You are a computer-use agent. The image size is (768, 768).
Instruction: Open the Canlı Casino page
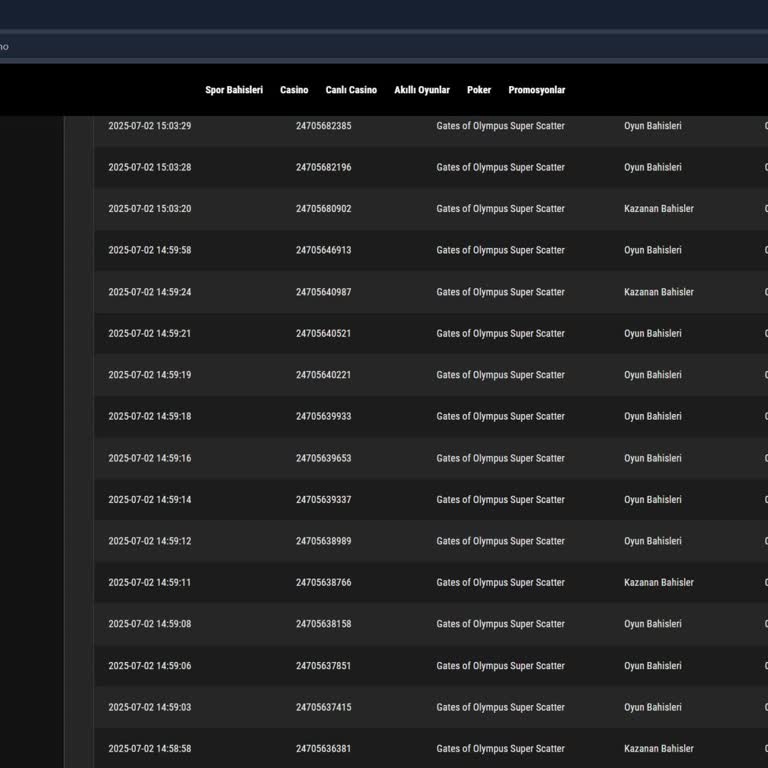point(351,90)
